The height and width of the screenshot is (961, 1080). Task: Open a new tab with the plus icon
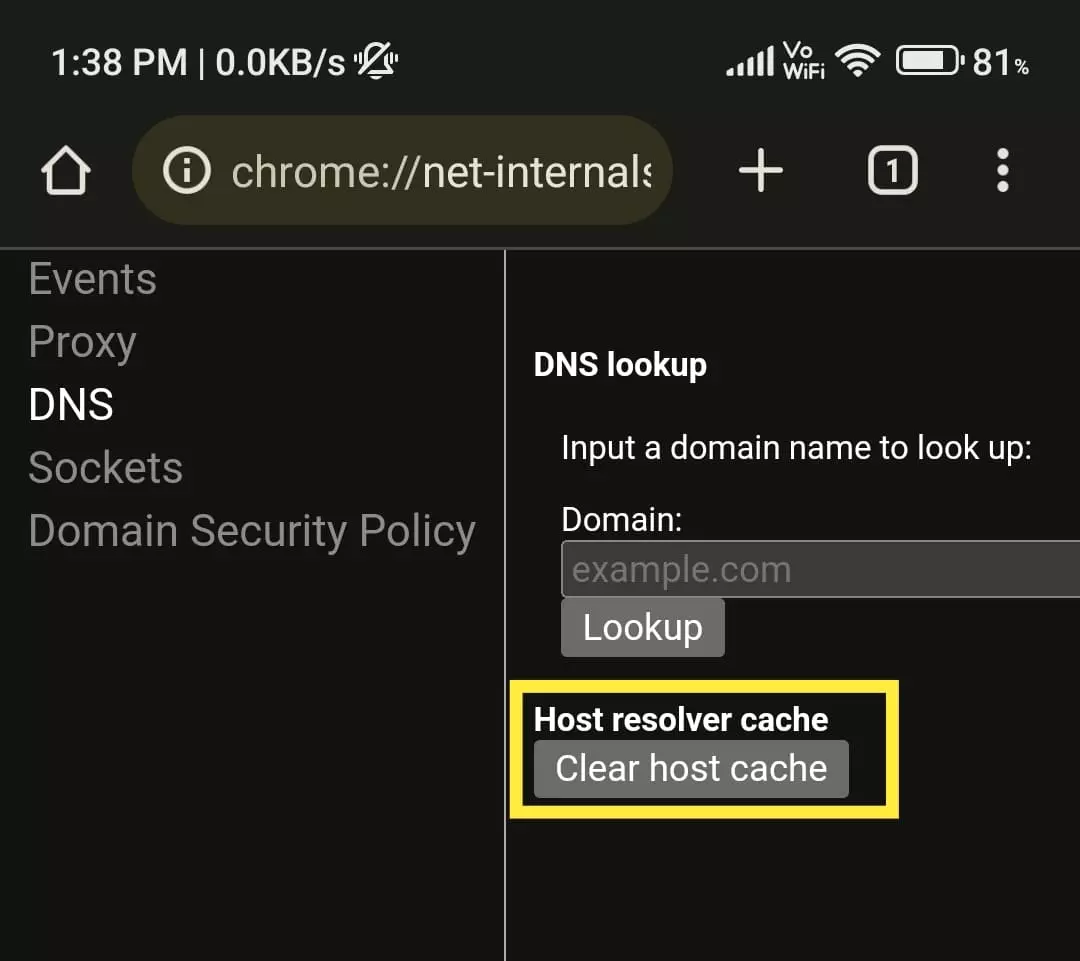tap(760, 170)
